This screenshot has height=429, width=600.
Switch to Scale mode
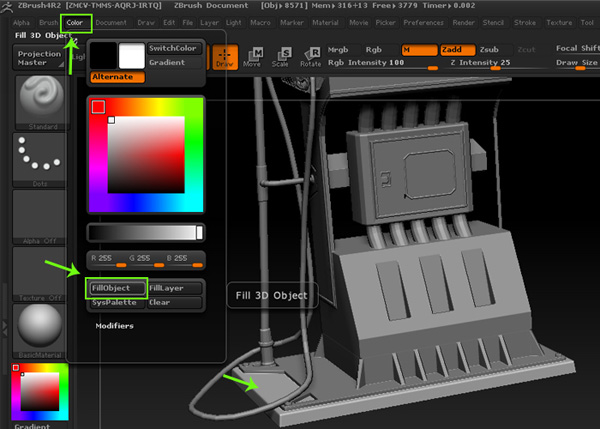pyautogui.click(x=285, y=56)
